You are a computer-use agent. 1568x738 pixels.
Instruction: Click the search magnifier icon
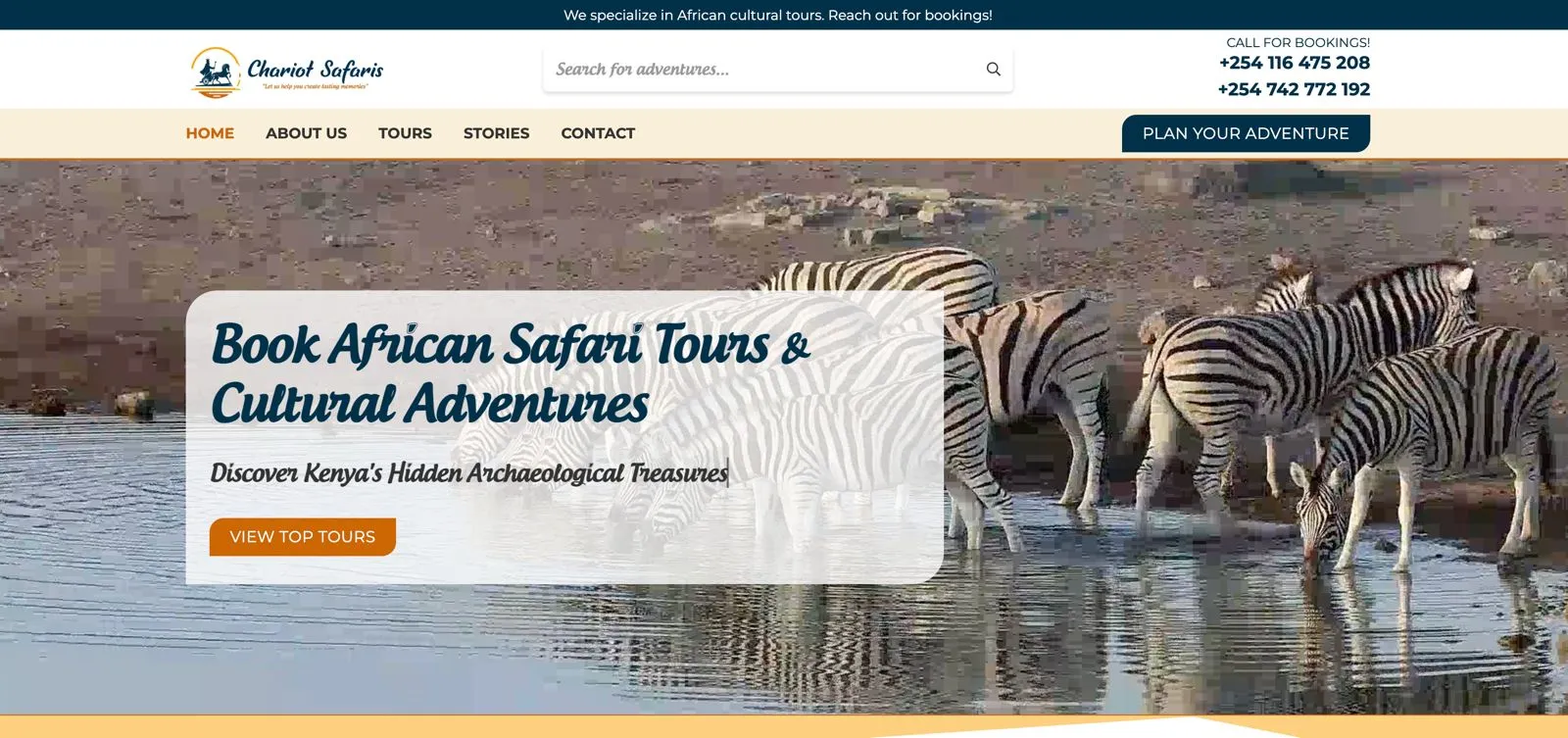coord(993,70)
